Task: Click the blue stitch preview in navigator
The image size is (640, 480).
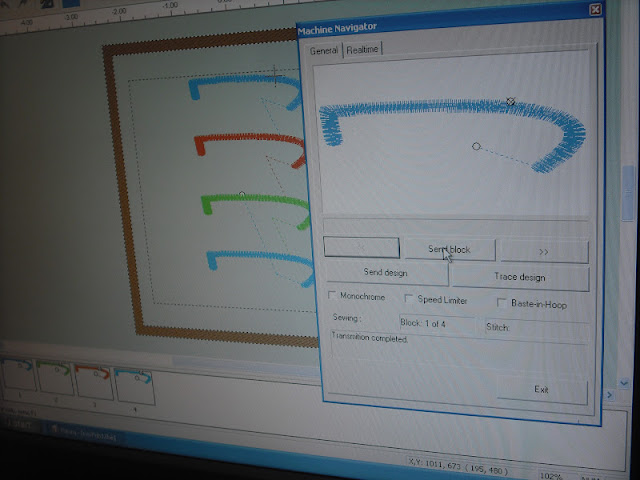Action: point(452,135)
